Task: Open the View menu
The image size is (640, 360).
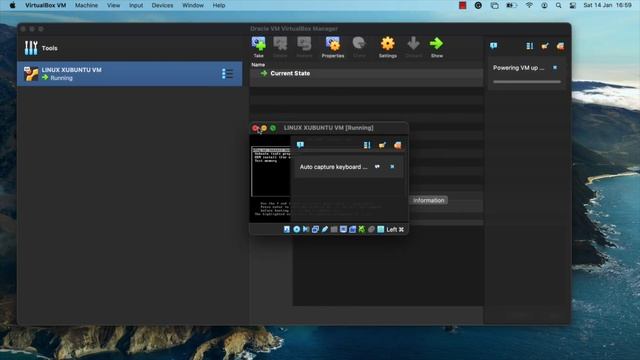Action: pos(113,5)
